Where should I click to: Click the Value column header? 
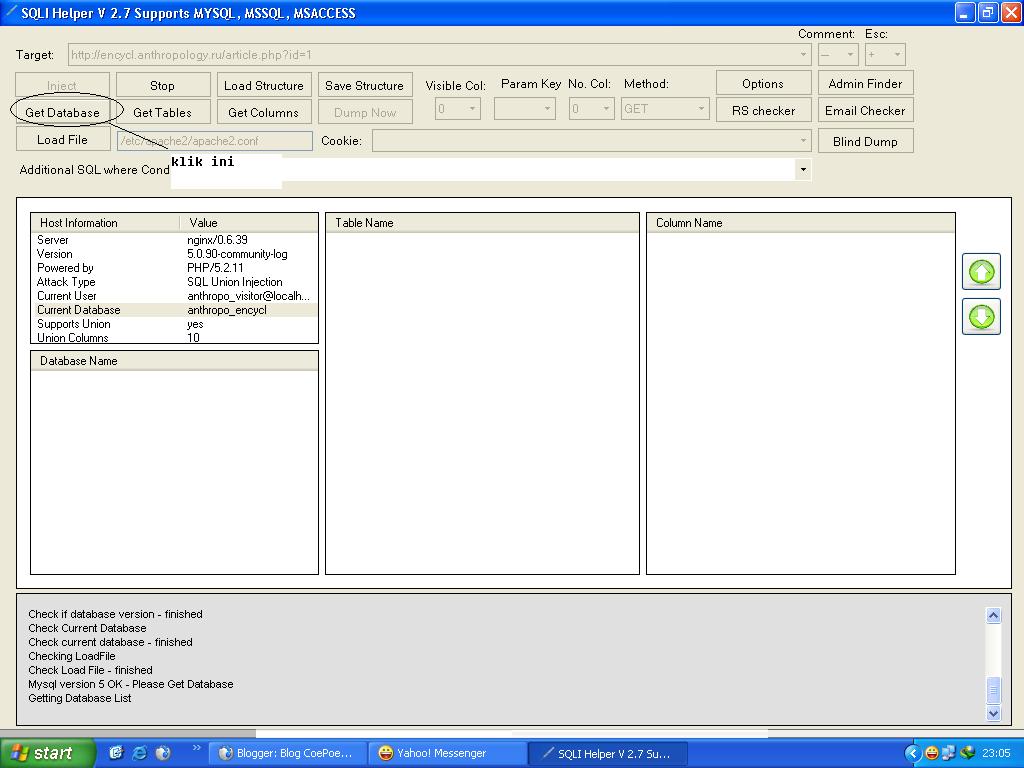[x=248, y=223]
